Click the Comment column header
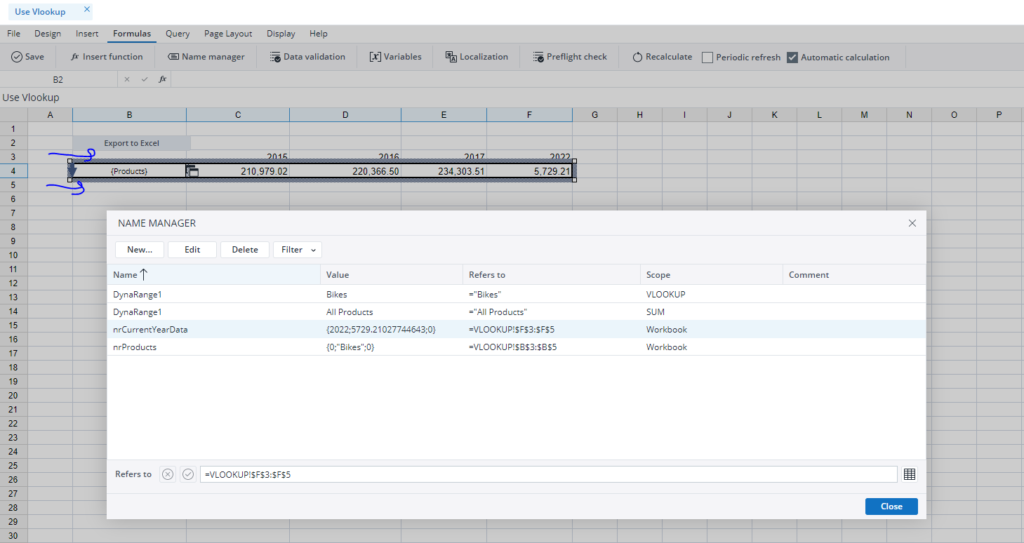This screenshot has height=543, width=1024. pyautogui.click(x=854, y=274)
